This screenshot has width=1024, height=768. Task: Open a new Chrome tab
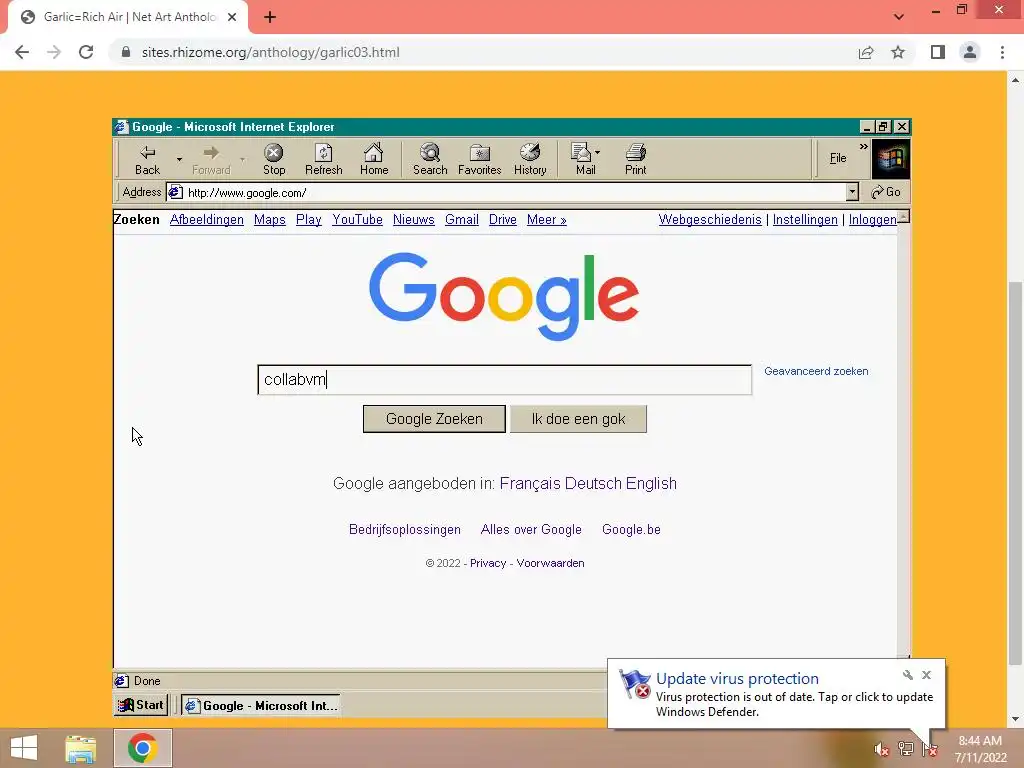click(x=270, y=17)
